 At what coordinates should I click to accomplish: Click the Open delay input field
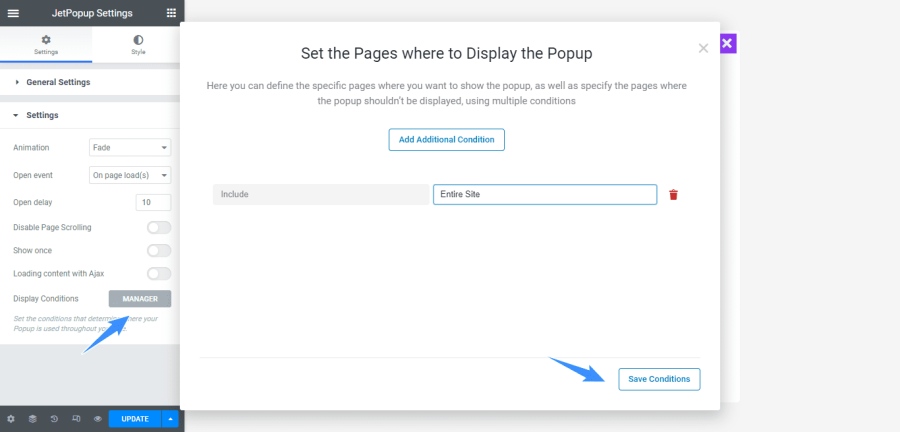tap(153, 203)
